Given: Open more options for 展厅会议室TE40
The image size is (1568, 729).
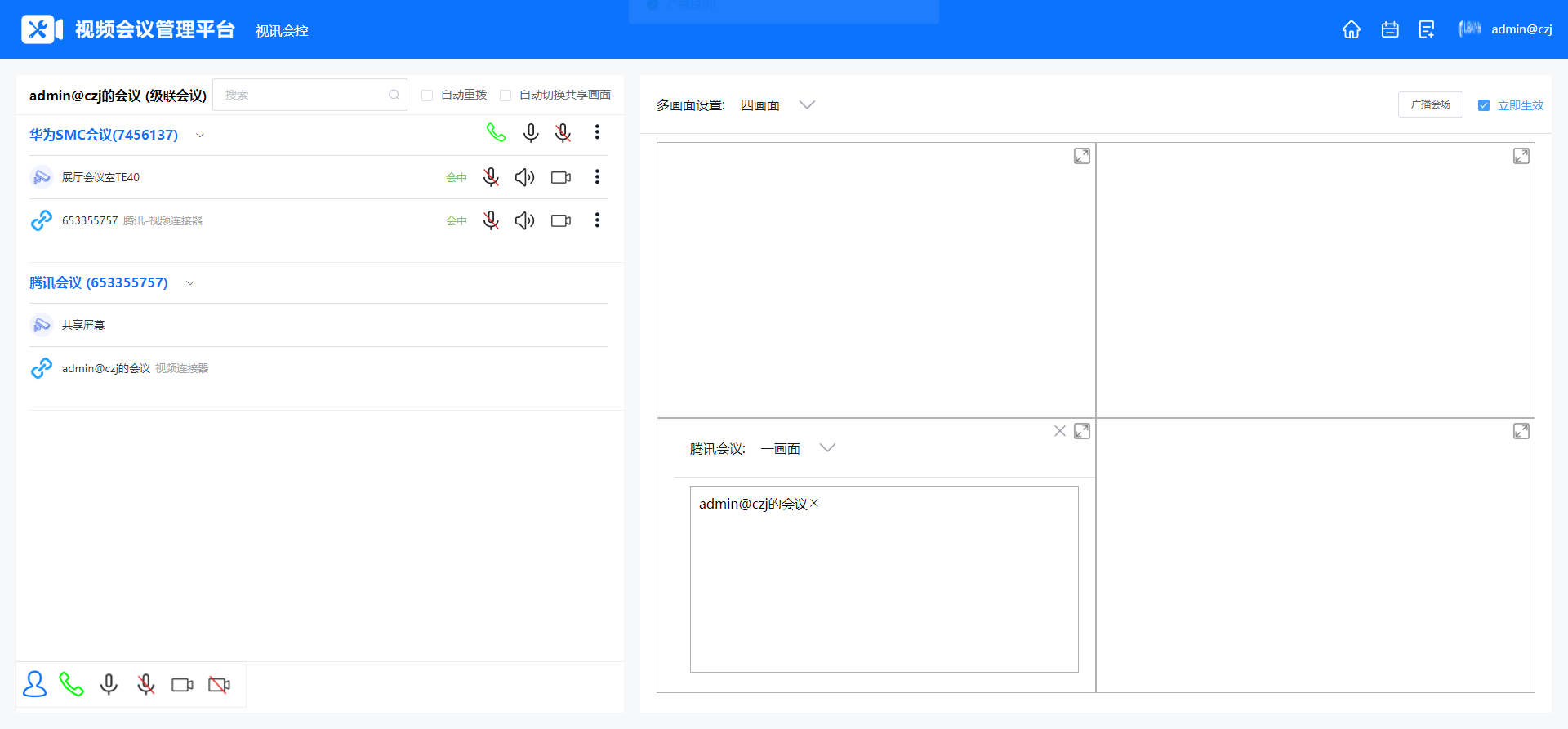Looking at the screenshot, I should 597,177.
